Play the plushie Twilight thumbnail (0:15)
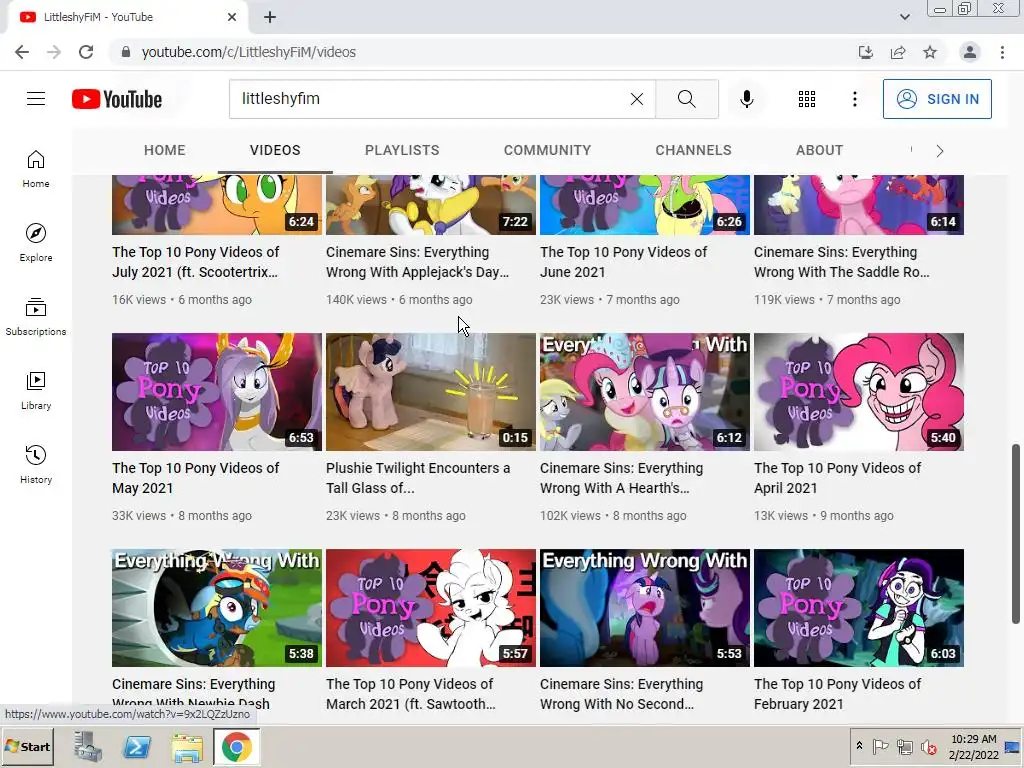Viewport: 1024px width, 768px height. (x=431, y=392)
